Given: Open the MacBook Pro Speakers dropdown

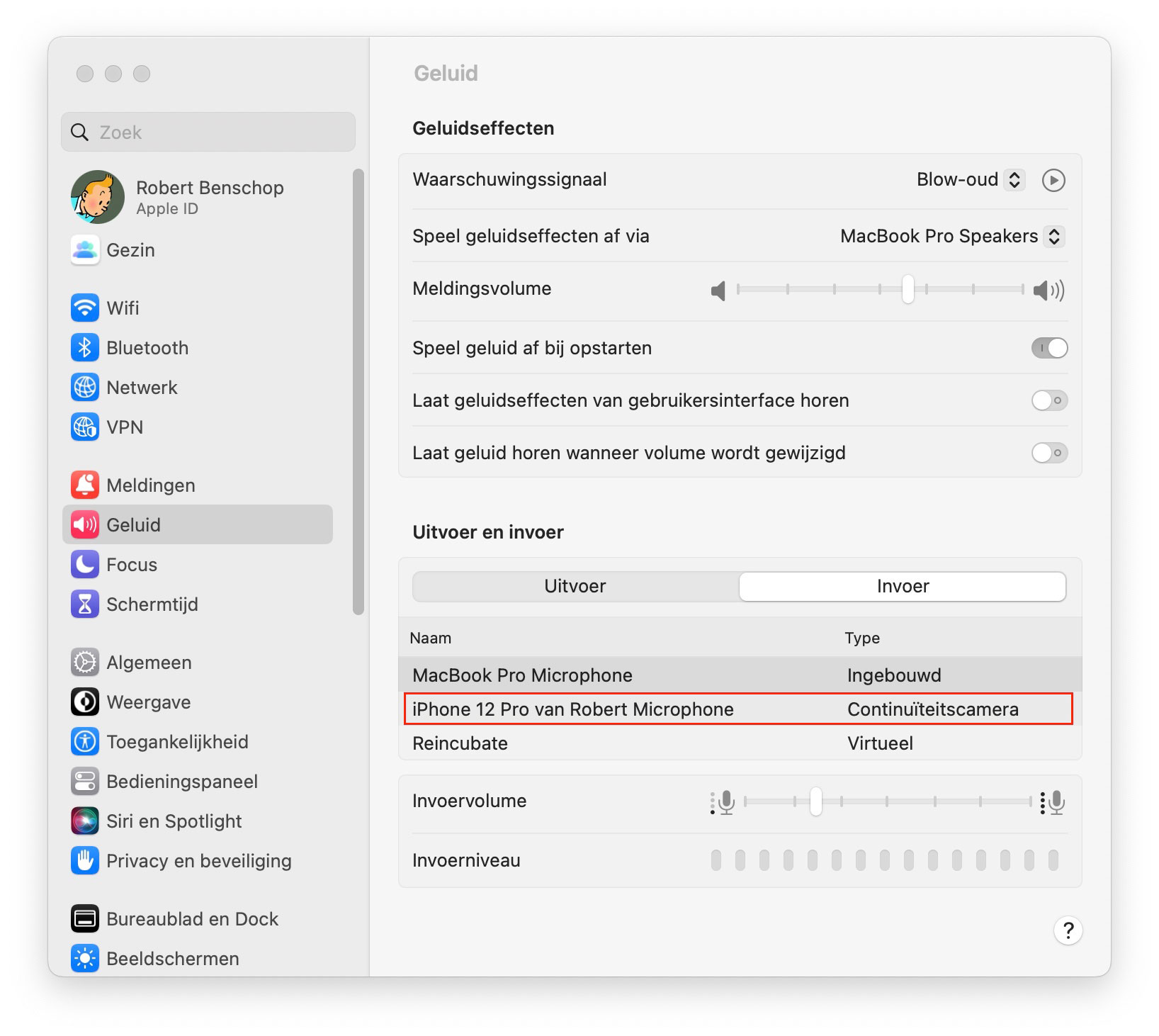Looking at the screenshot, I should pyautogui.click(x=952, y=237).
